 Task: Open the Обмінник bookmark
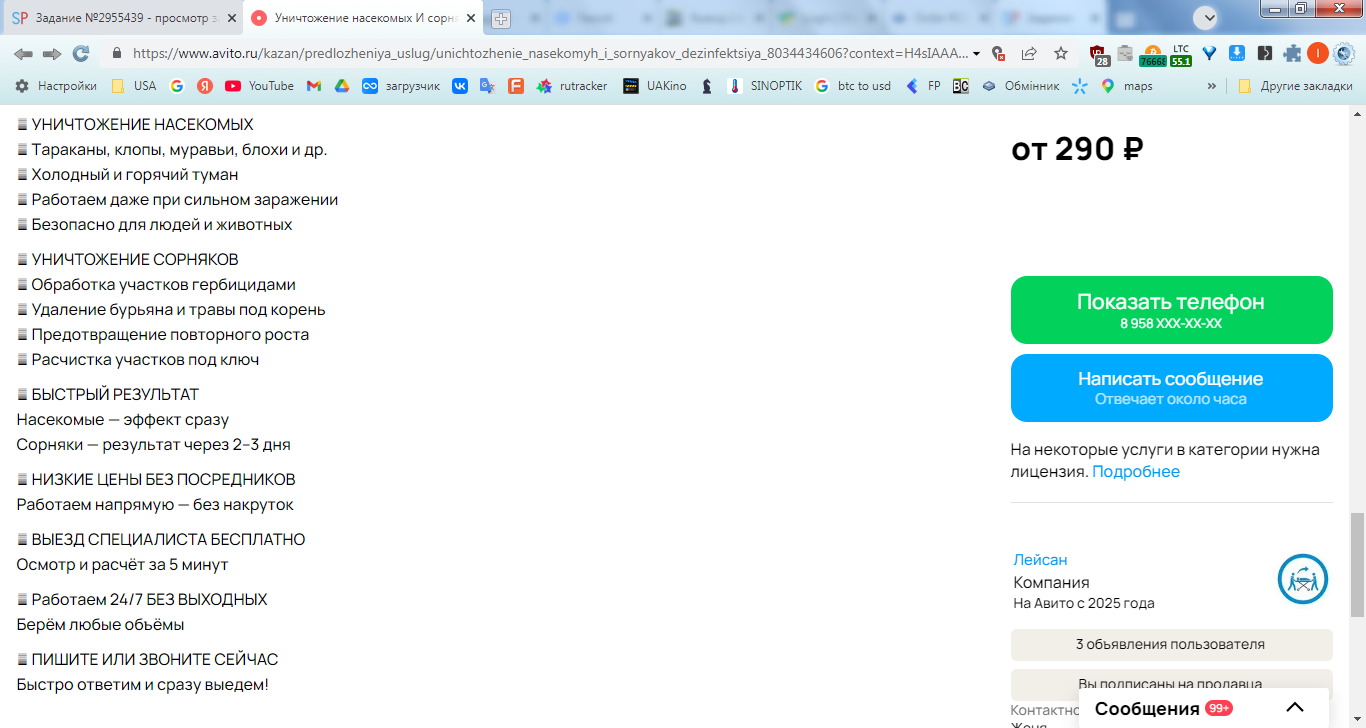1020,86
